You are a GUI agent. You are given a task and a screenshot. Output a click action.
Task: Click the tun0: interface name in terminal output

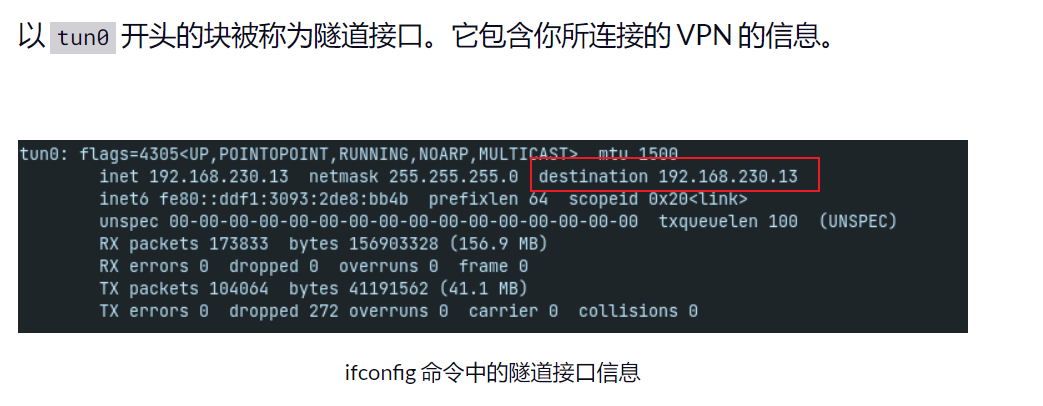pos(44,154)
